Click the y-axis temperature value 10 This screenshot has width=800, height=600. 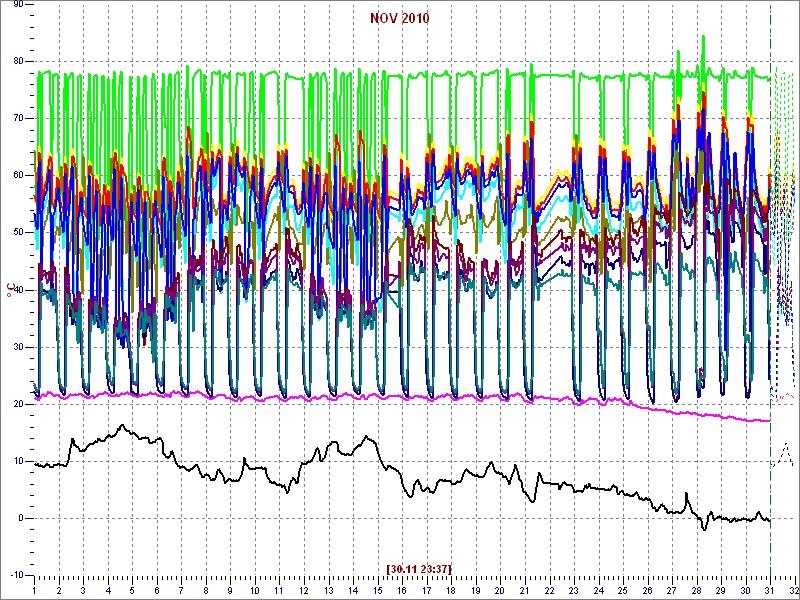click(18, 461)
